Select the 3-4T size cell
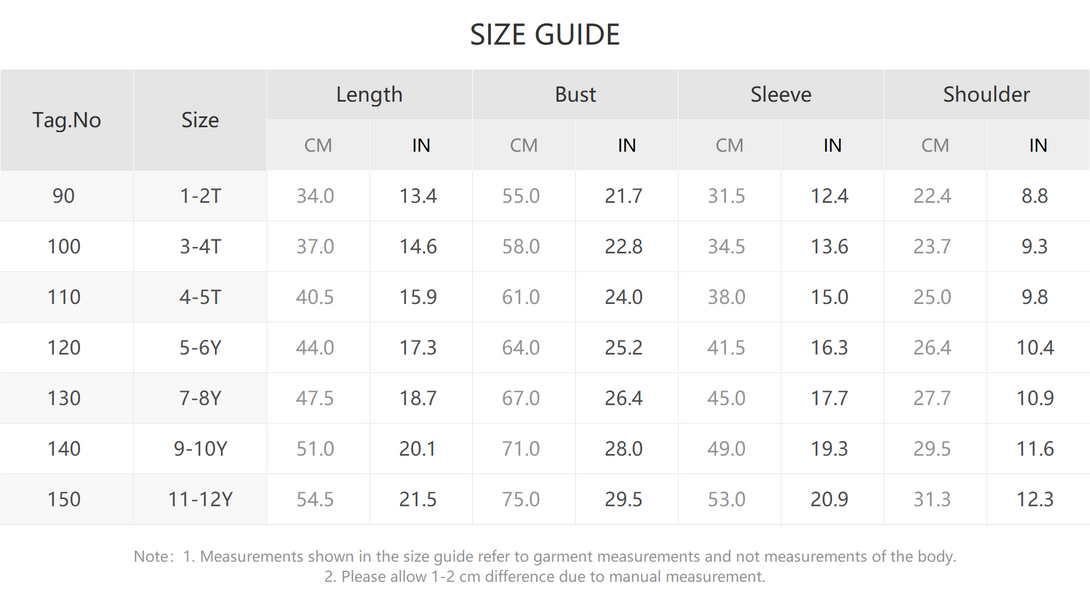 [x=200, y=247]
